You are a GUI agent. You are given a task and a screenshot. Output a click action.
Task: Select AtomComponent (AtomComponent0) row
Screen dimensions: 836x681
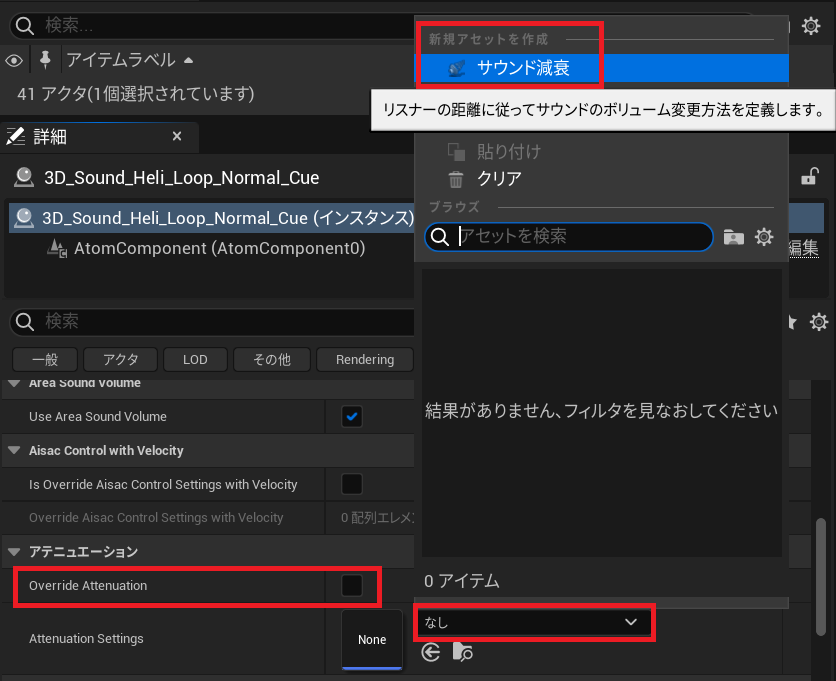(219, 248)
